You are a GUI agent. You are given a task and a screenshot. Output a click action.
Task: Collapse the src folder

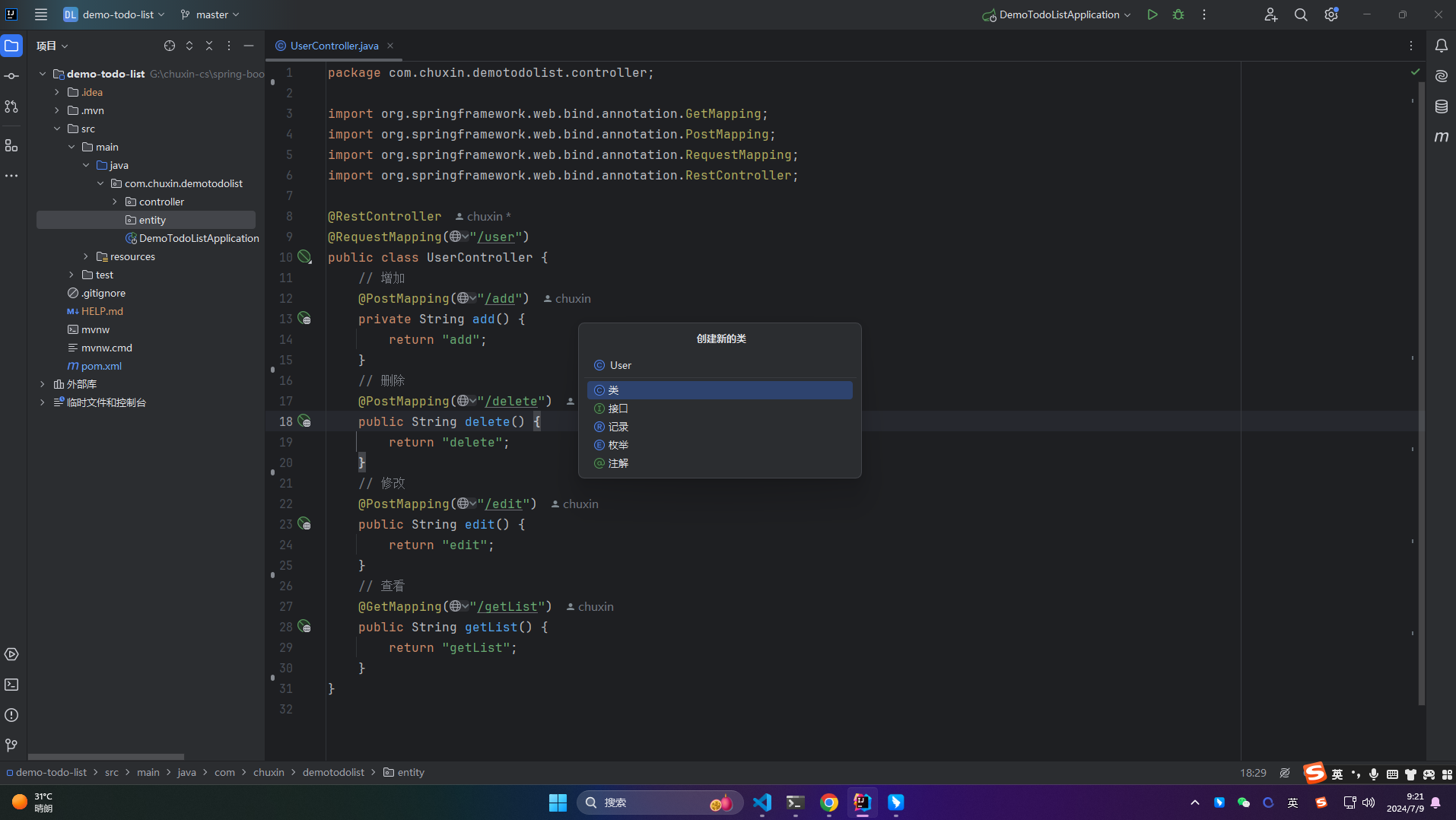(57, 129)
